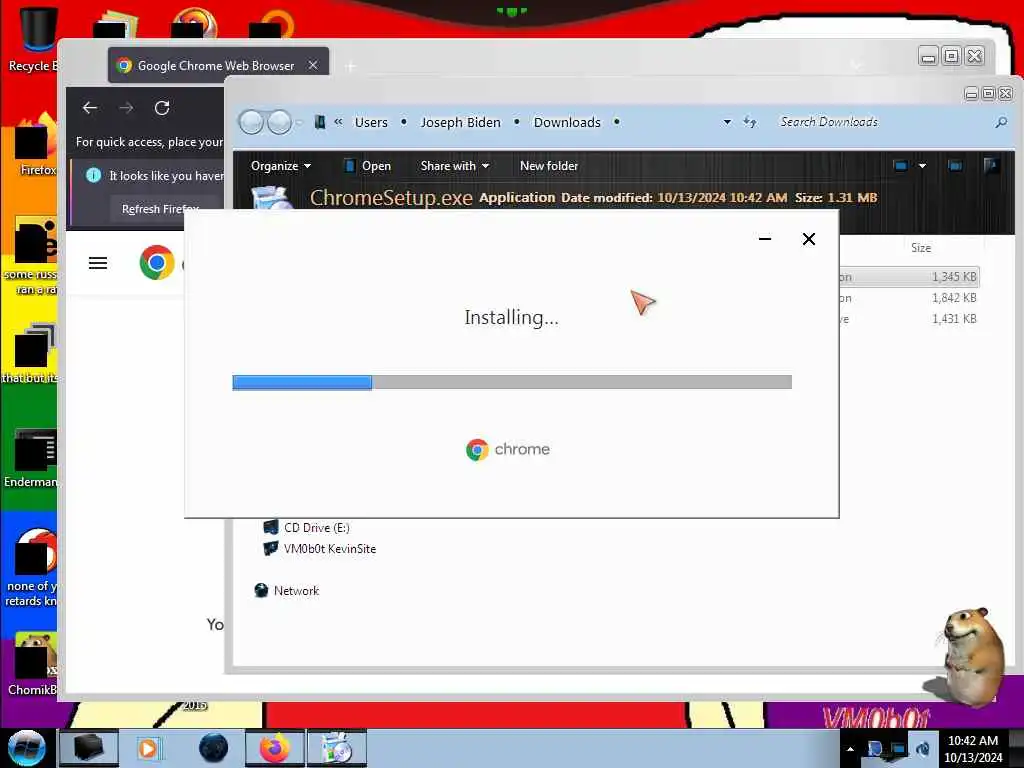The image size is (1024, 768).
Task: Click the network icon in system tray
Action: click(898, 749)
